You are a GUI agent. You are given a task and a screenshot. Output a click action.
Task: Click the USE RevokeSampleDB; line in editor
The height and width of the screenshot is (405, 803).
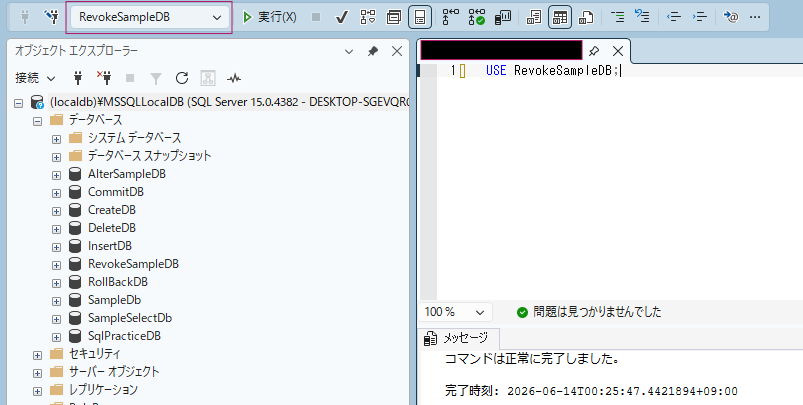click(553, 71)
